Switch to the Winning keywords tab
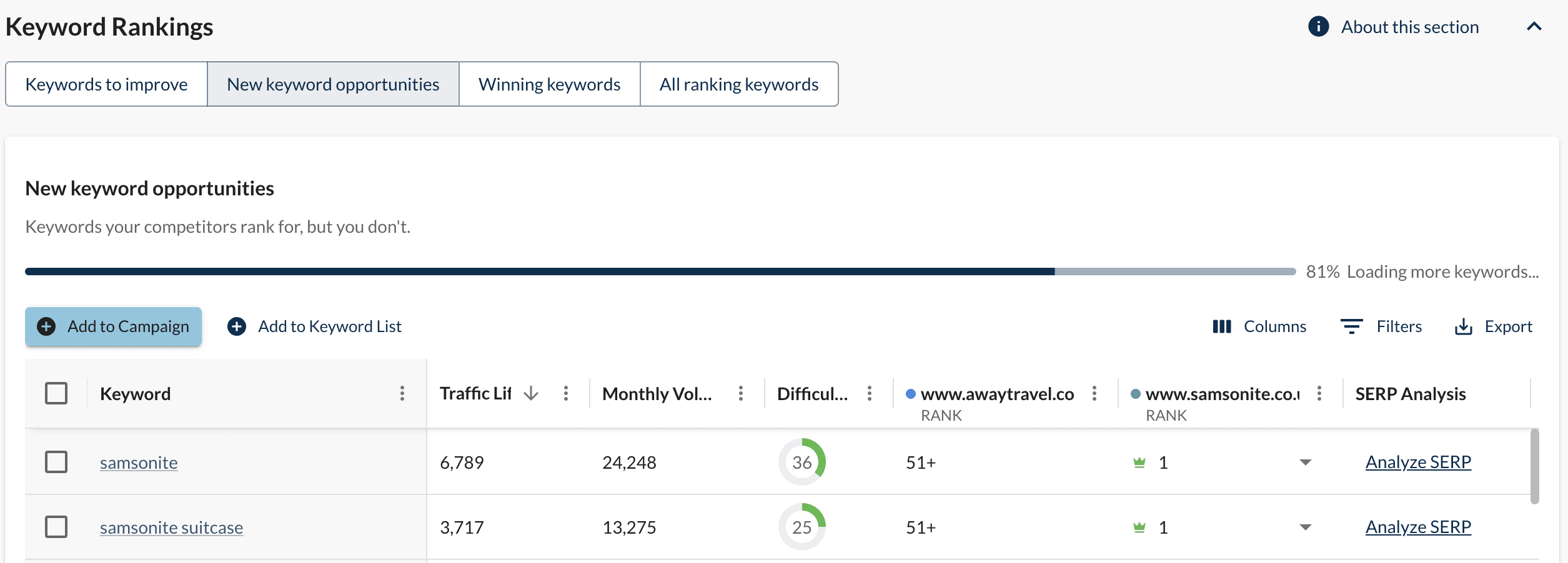 548,84
